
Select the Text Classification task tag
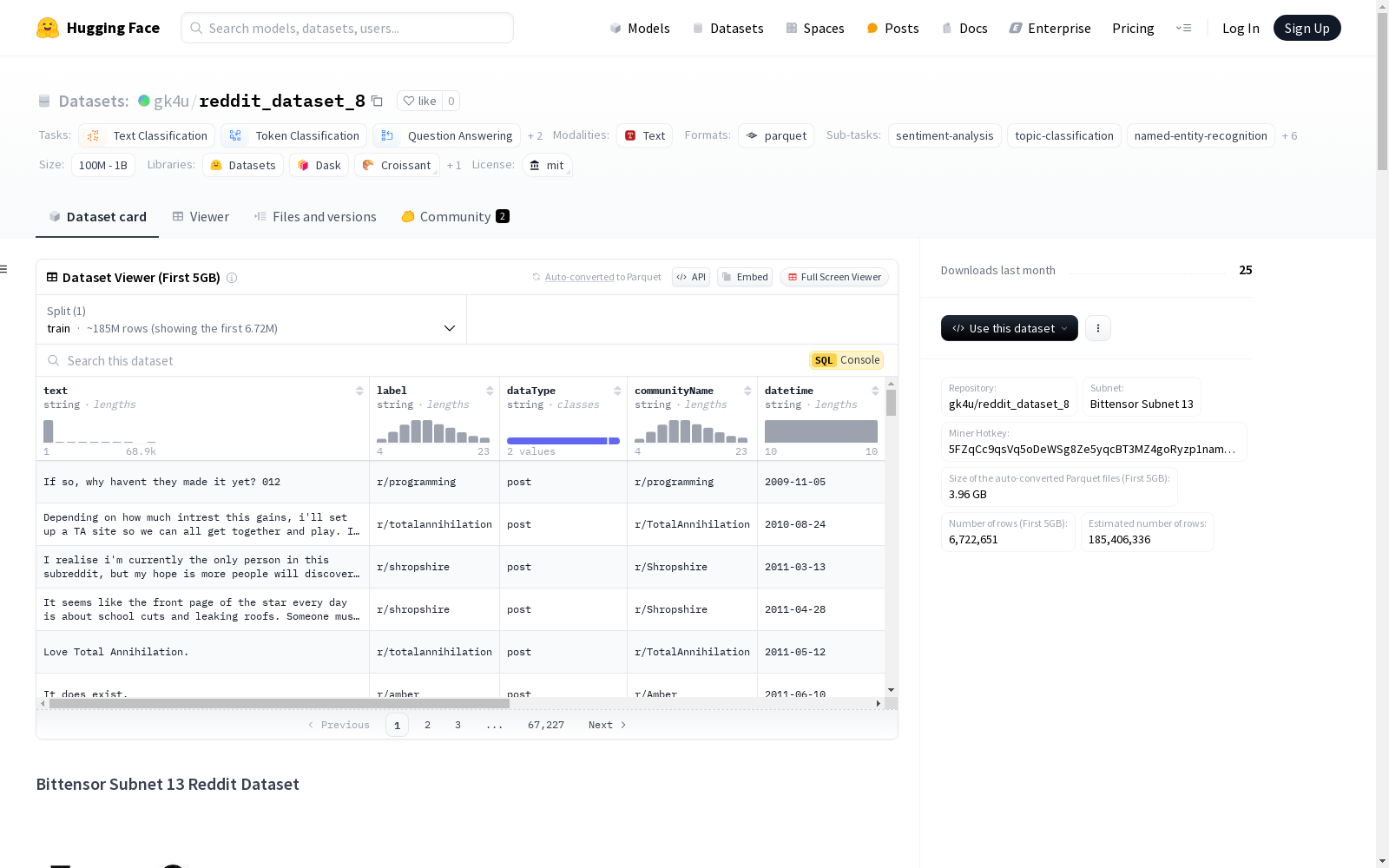tap(147, 136)
